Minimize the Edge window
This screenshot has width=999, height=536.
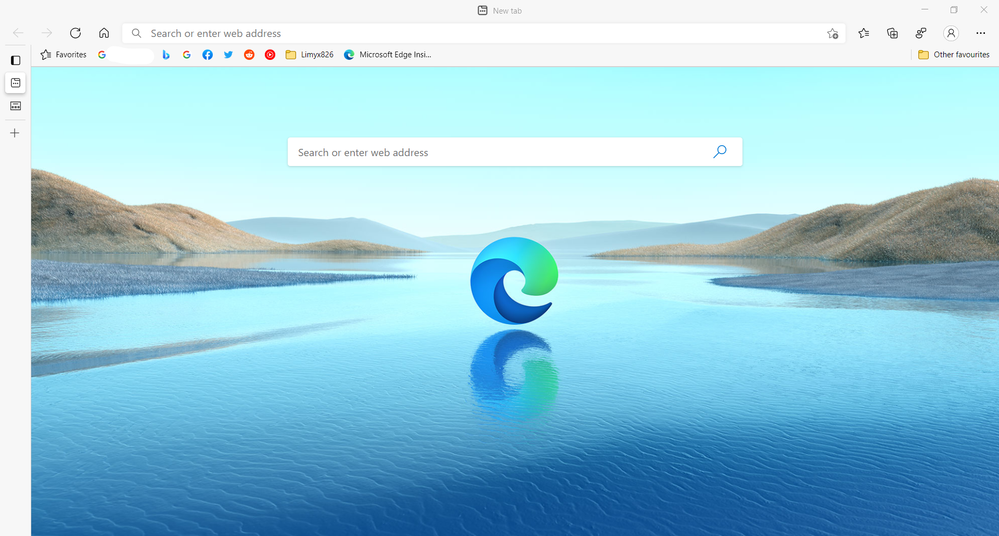[924, 10]
